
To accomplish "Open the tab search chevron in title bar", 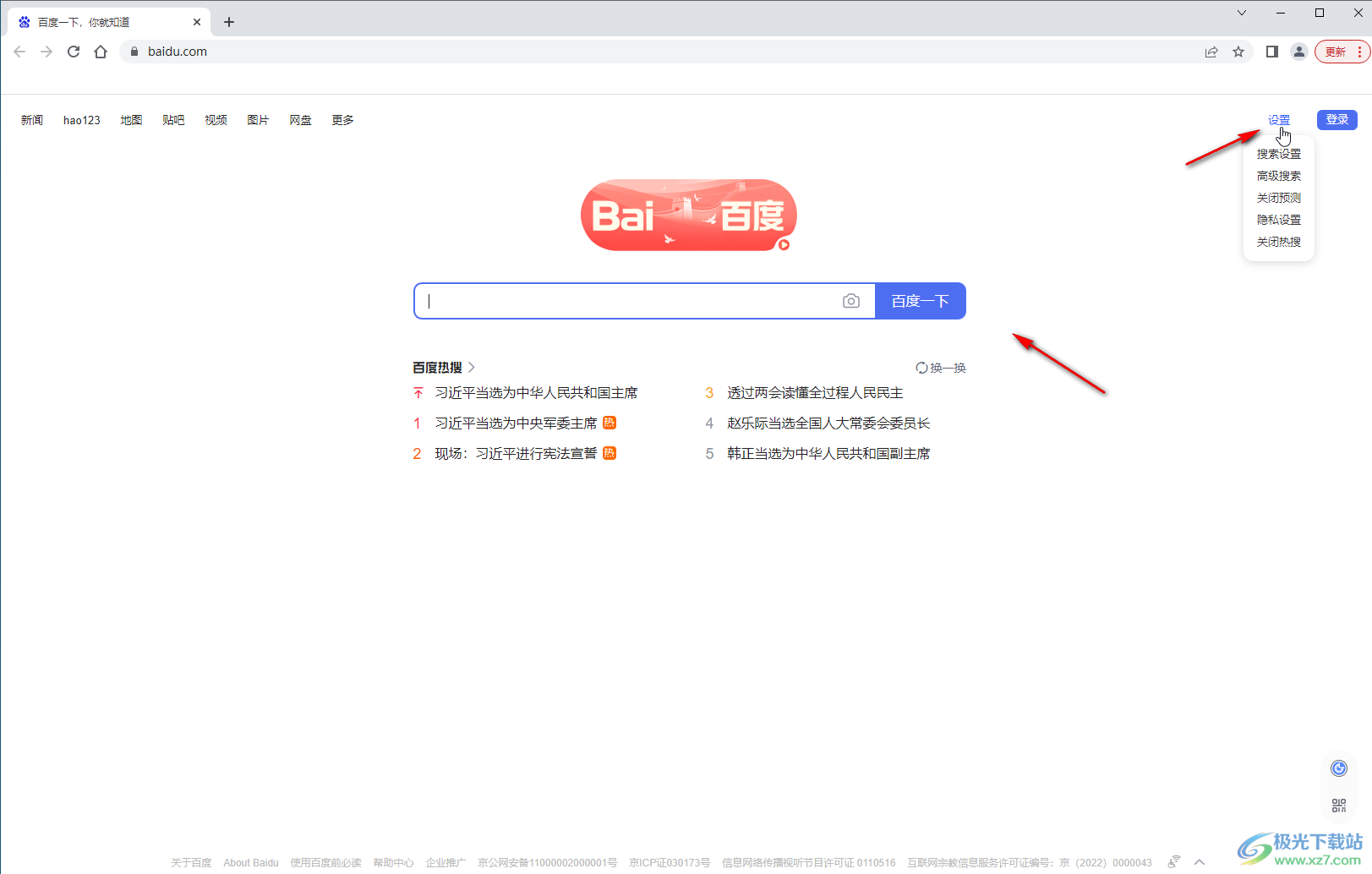I will pos(1242,13).
